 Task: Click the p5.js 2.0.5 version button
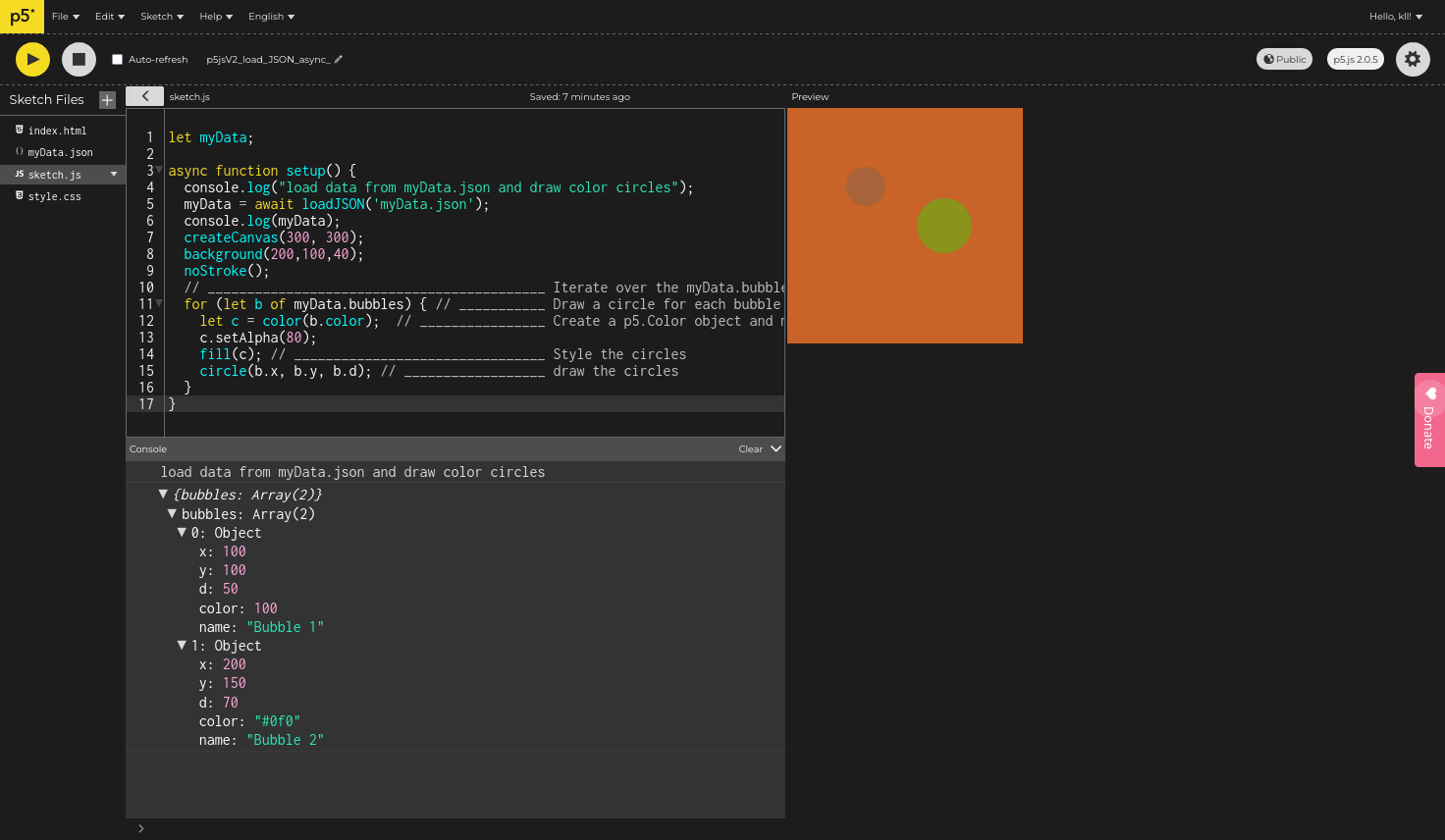tap(1355, 60)
